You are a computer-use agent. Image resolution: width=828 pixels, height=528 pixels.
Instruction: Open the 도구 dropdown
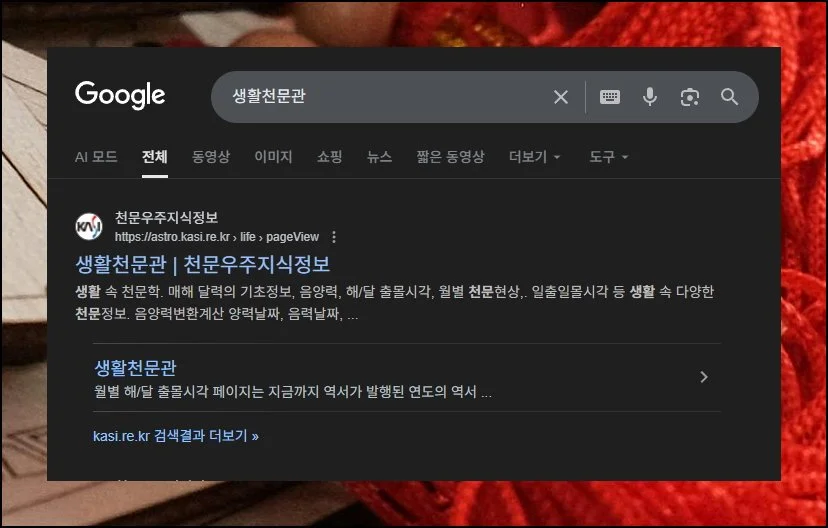click(609, 157)
